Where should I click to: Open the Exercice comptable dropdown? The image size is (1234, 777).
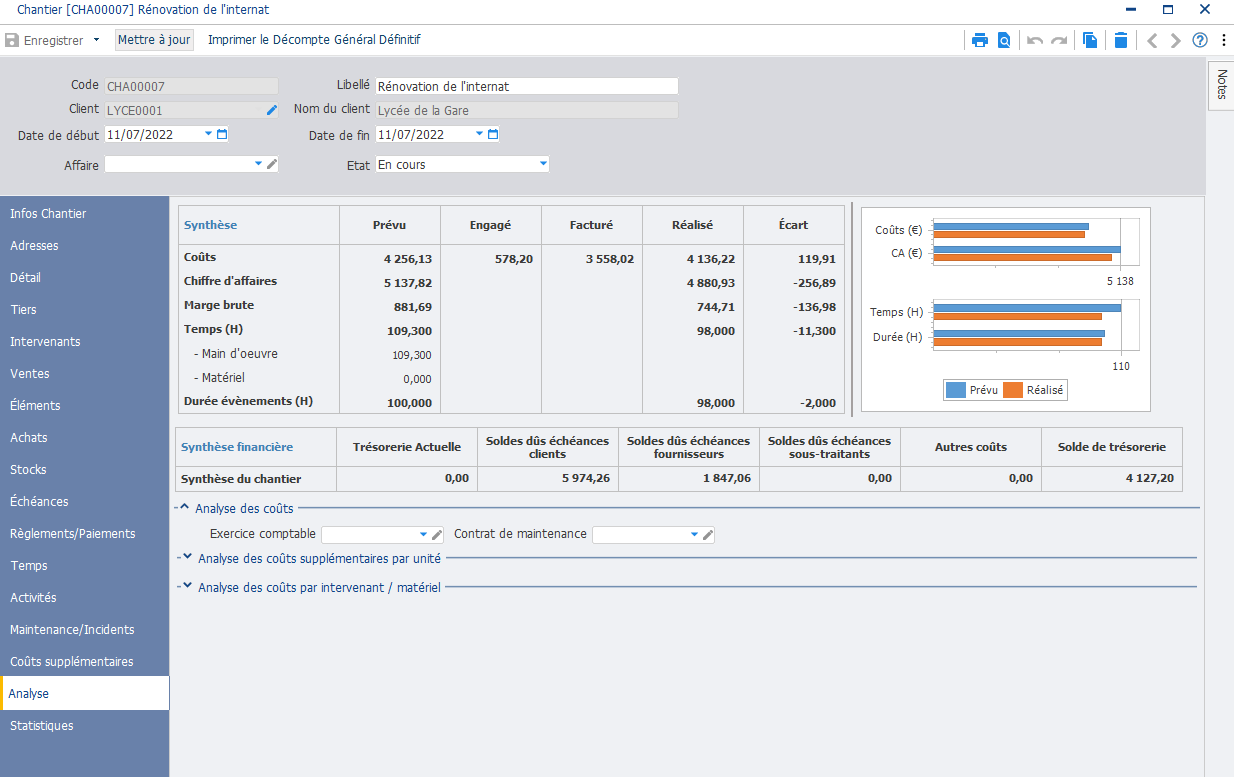(x=423, y=535)
